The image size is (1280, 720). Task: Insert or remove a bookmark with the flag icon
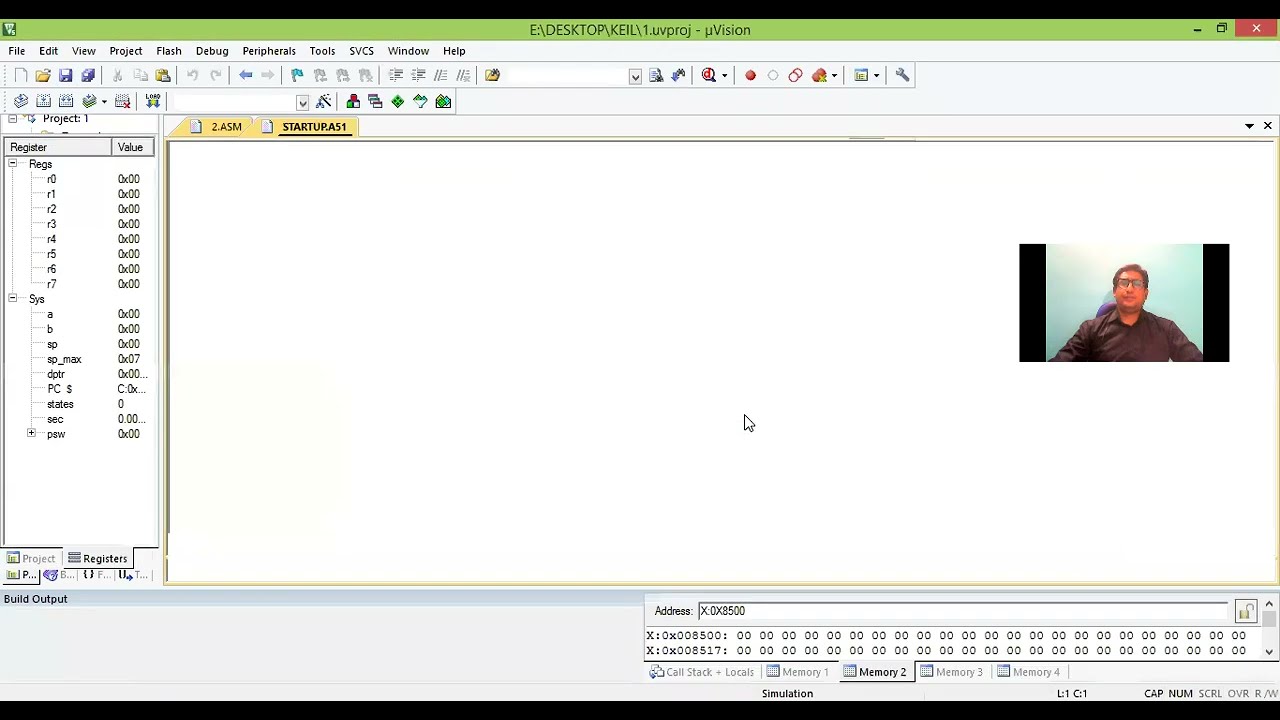(x=297, y=75)
